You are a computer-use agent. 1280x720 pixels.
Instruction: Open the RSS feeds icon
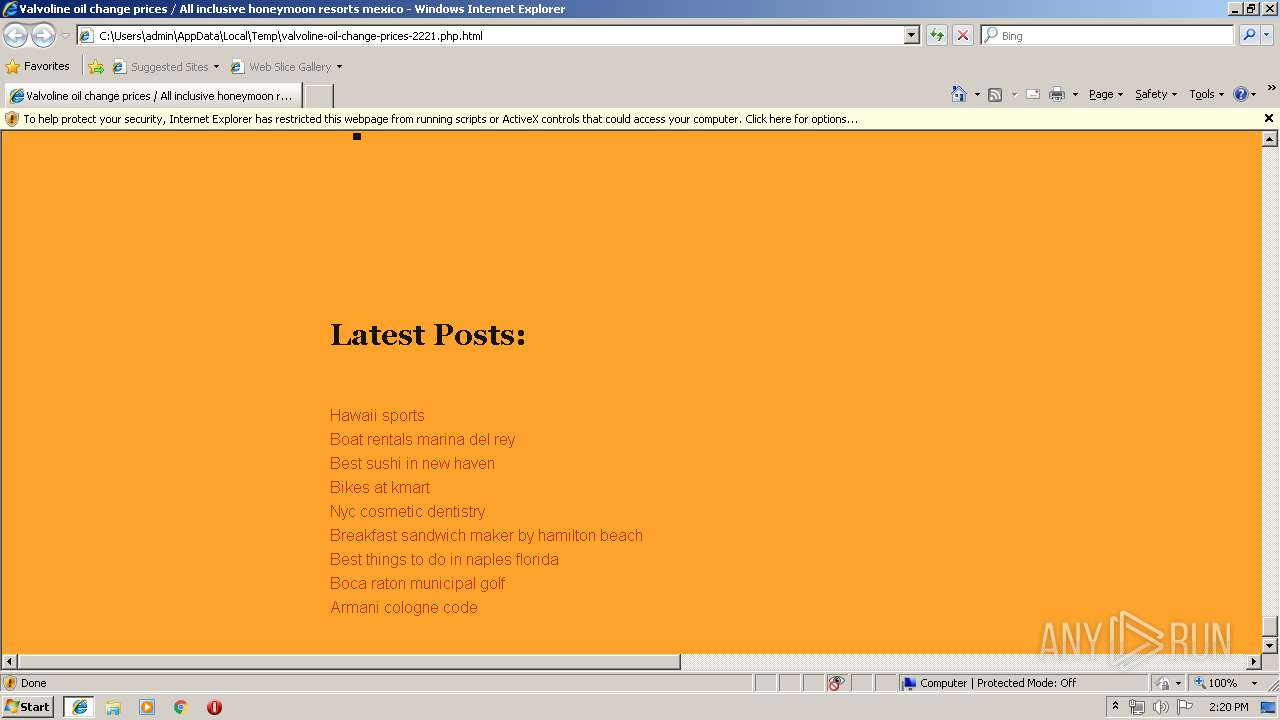[995, 94]
